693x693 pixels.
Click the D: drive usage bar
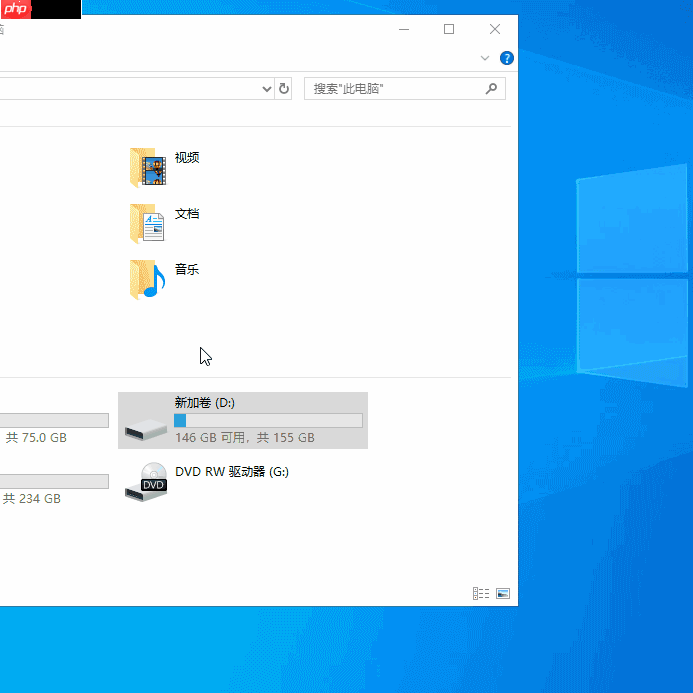pyautogui.click(x=268, y=420)
